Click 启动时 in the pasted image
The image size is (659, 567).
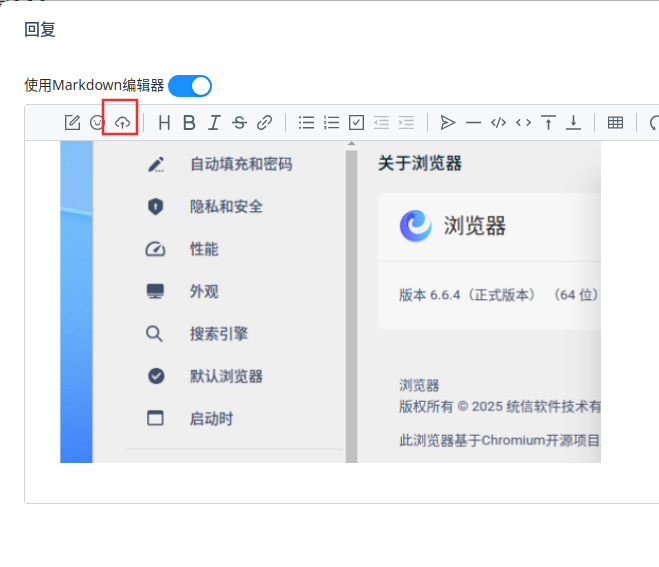[211, 419]
